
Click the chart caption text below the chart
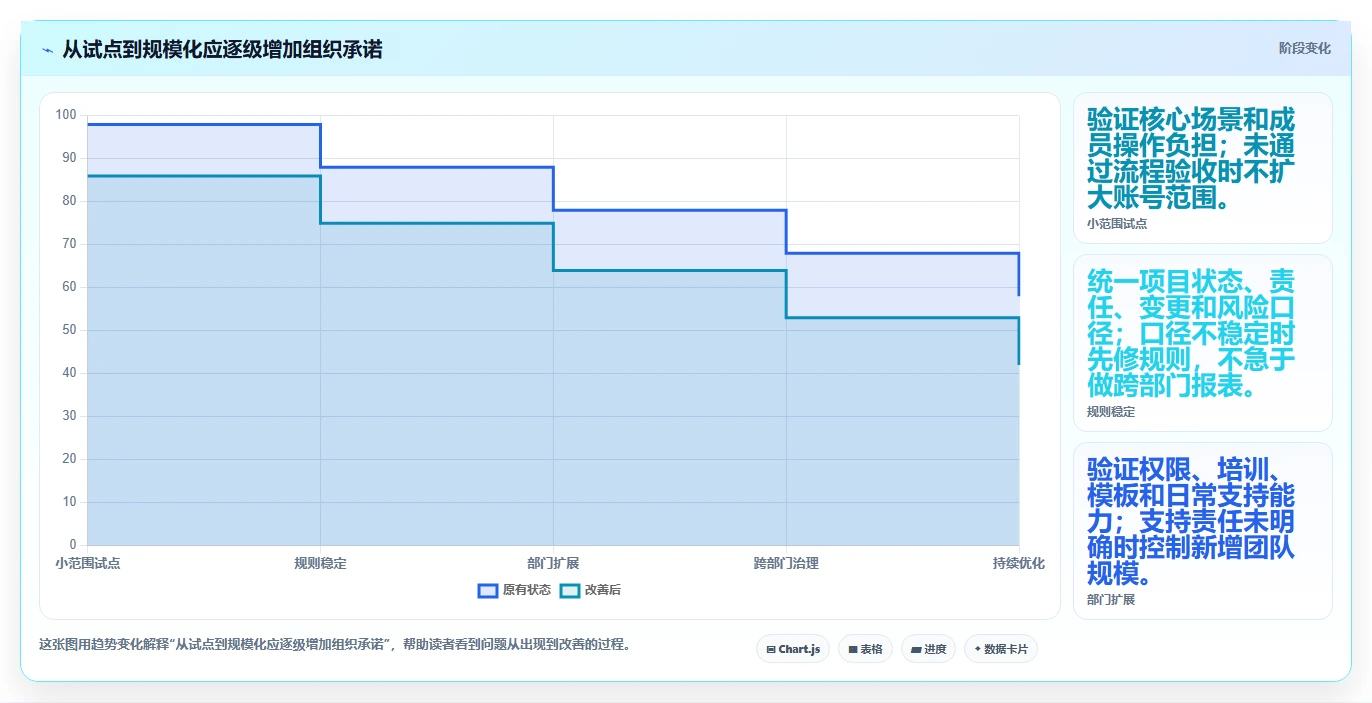point(335,644)
